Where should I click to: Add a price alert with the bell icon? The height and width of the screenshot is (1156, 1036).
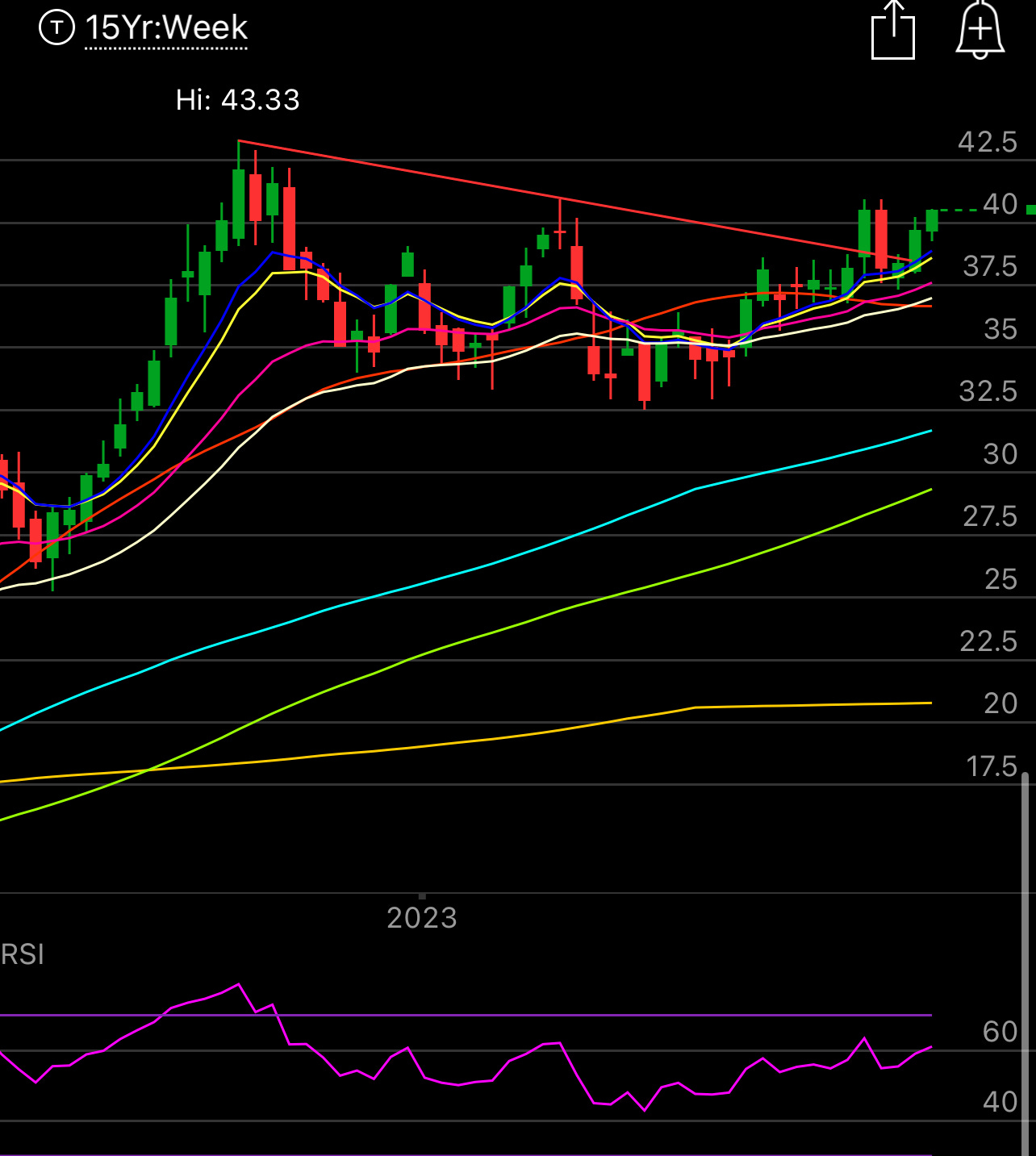point(980,30)
